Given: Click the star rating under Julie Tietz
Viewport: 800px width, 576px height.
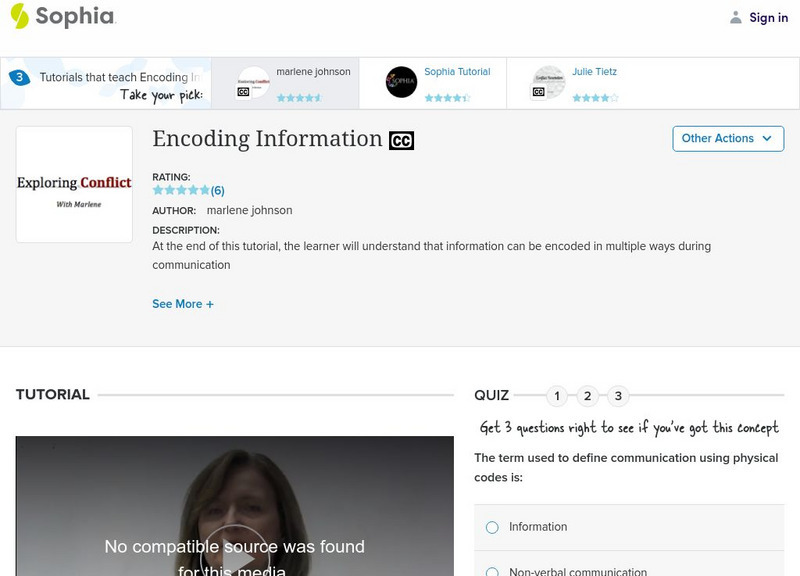Looking at the screenshot, I should tap(595, 97).
